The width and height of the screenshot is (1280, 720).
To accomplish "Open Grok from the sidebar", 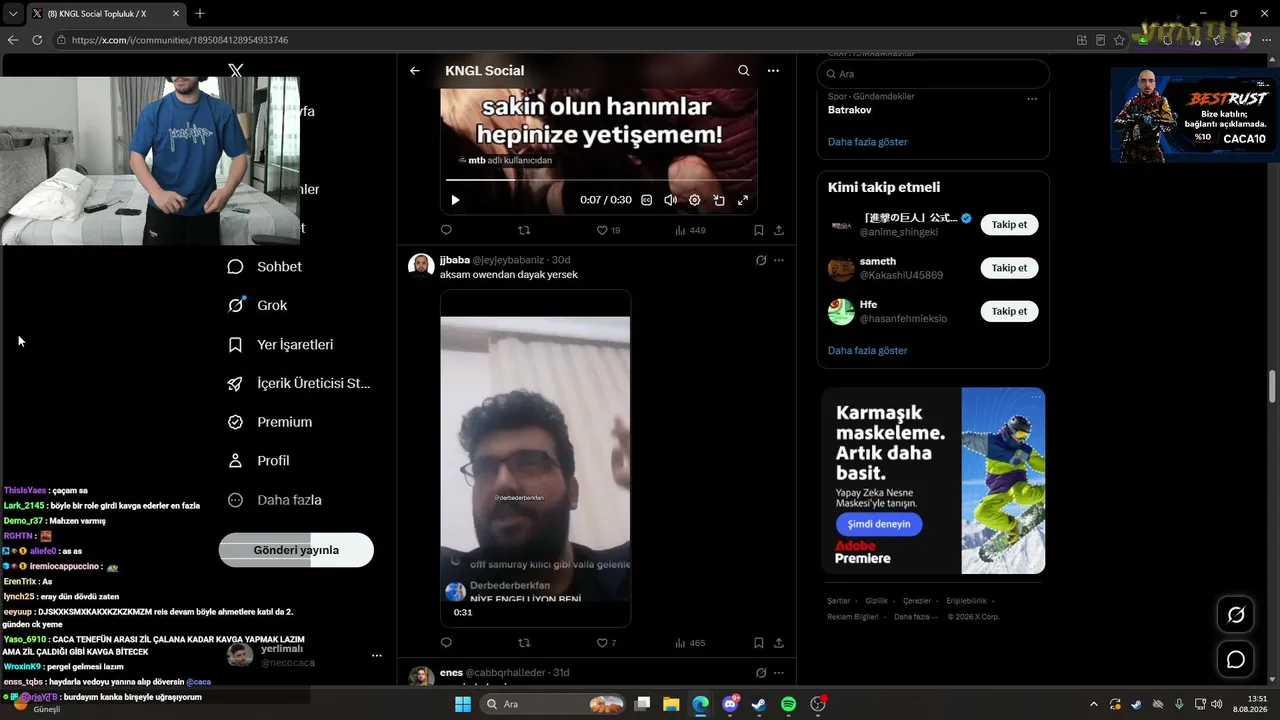I will coord(258,306).
